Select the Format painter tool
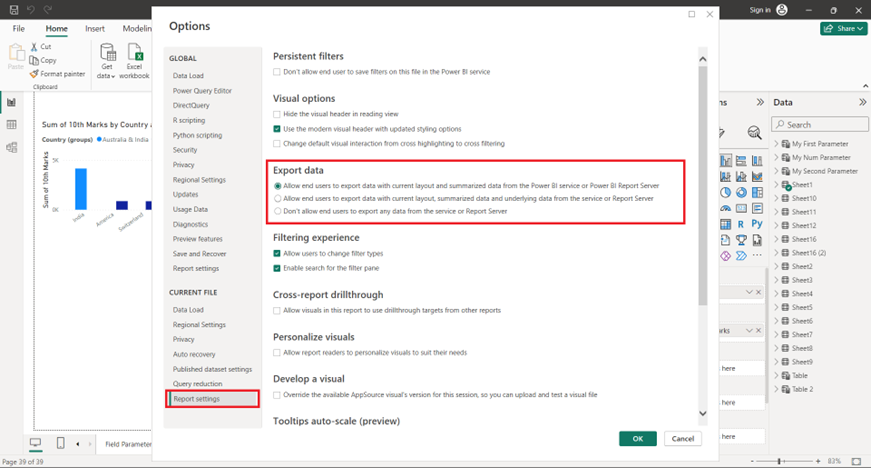Viewport: 871px width, 468px height. tap(57, 74)
